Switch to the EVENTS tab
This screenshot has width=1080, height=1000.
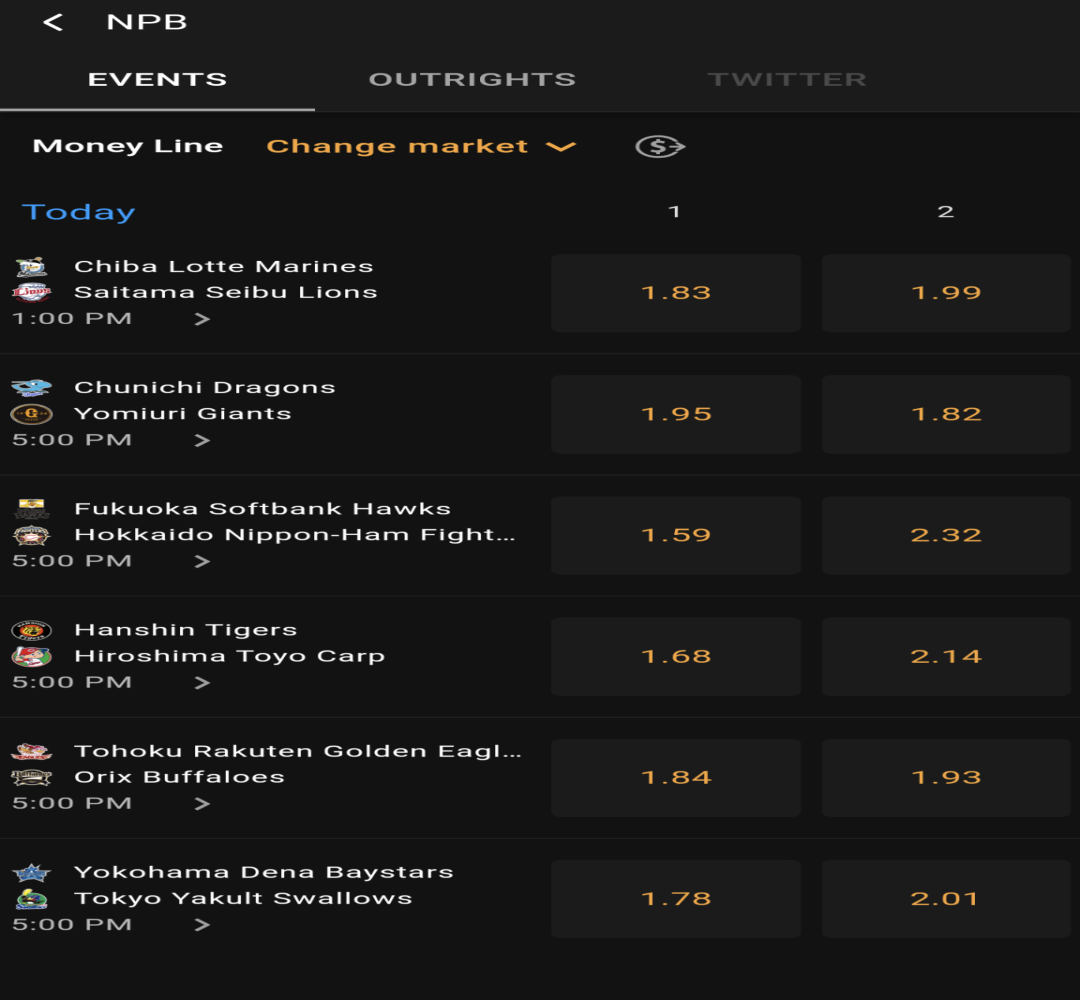click(157, 79)
